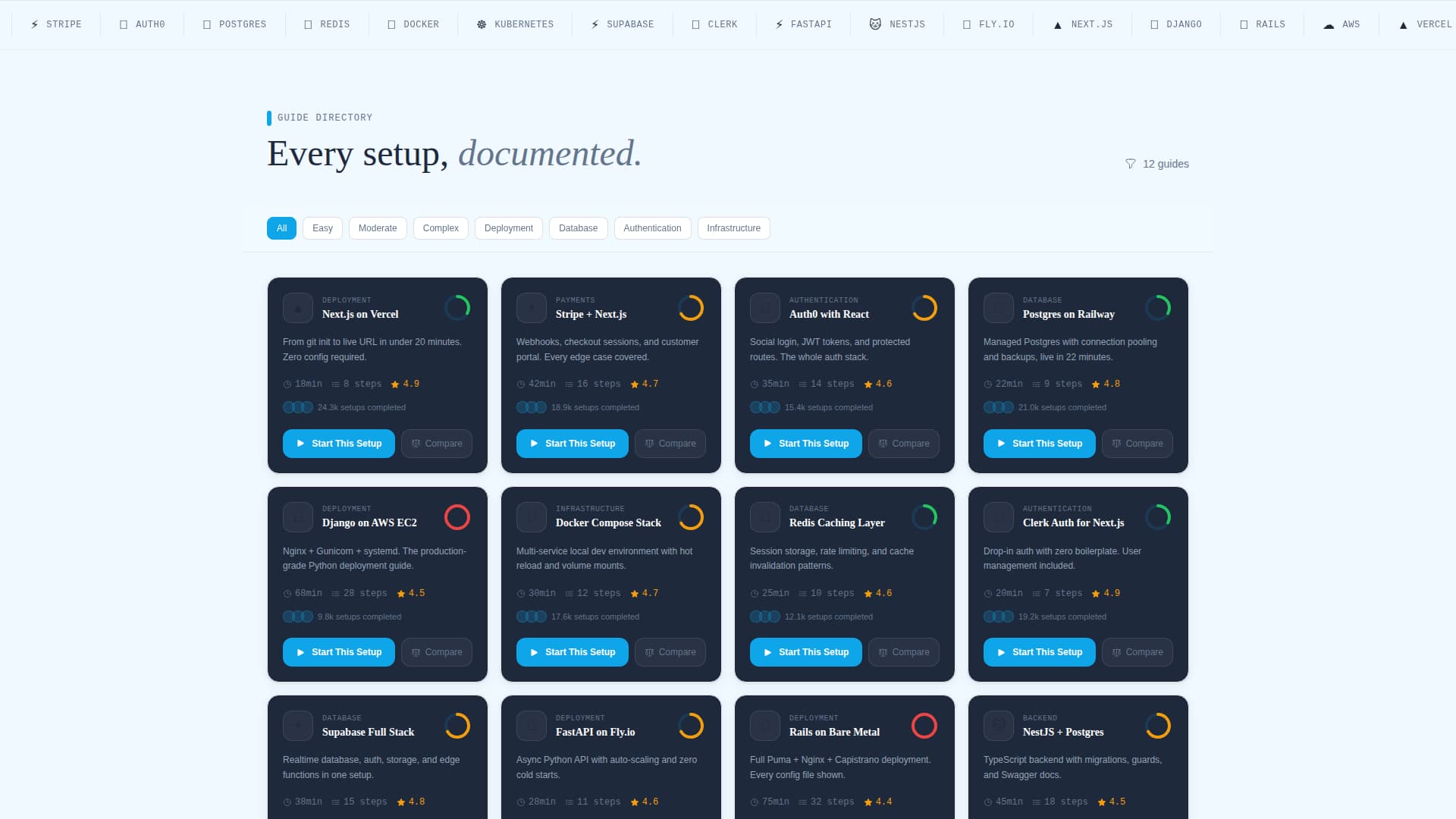
Task: Filter guides by Moderate difficulty
Action: [x=378, y=228]
